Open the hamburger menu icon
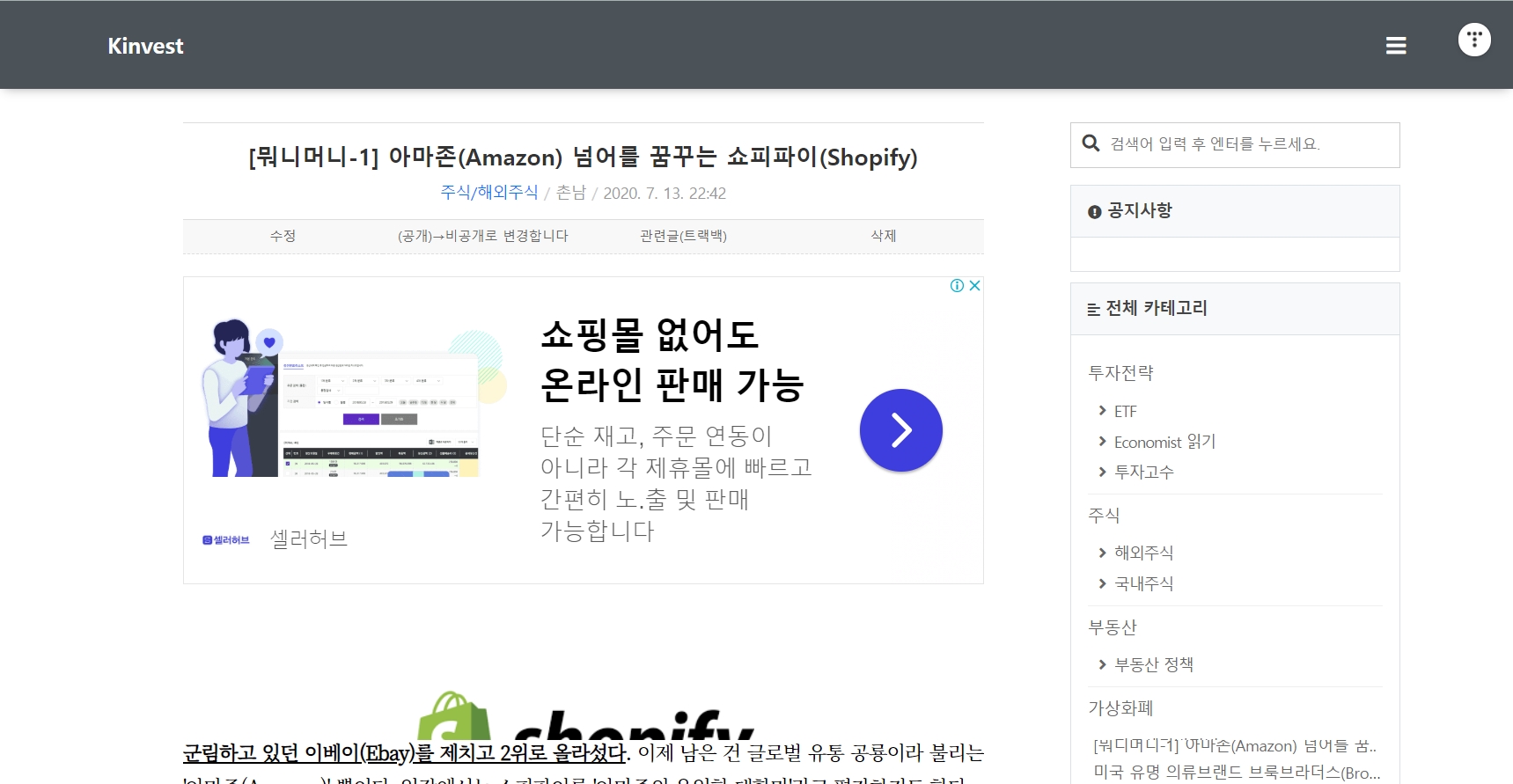Screen dimensions: 1513x784 pos(1395,46)
